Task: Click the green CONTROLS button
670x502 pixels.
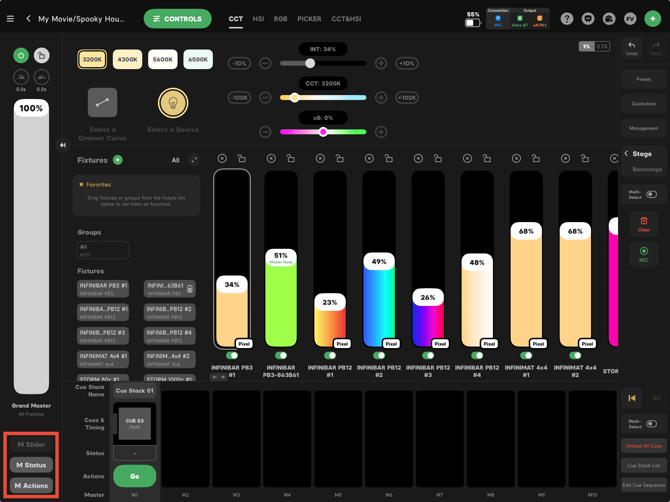Action: 177,19
